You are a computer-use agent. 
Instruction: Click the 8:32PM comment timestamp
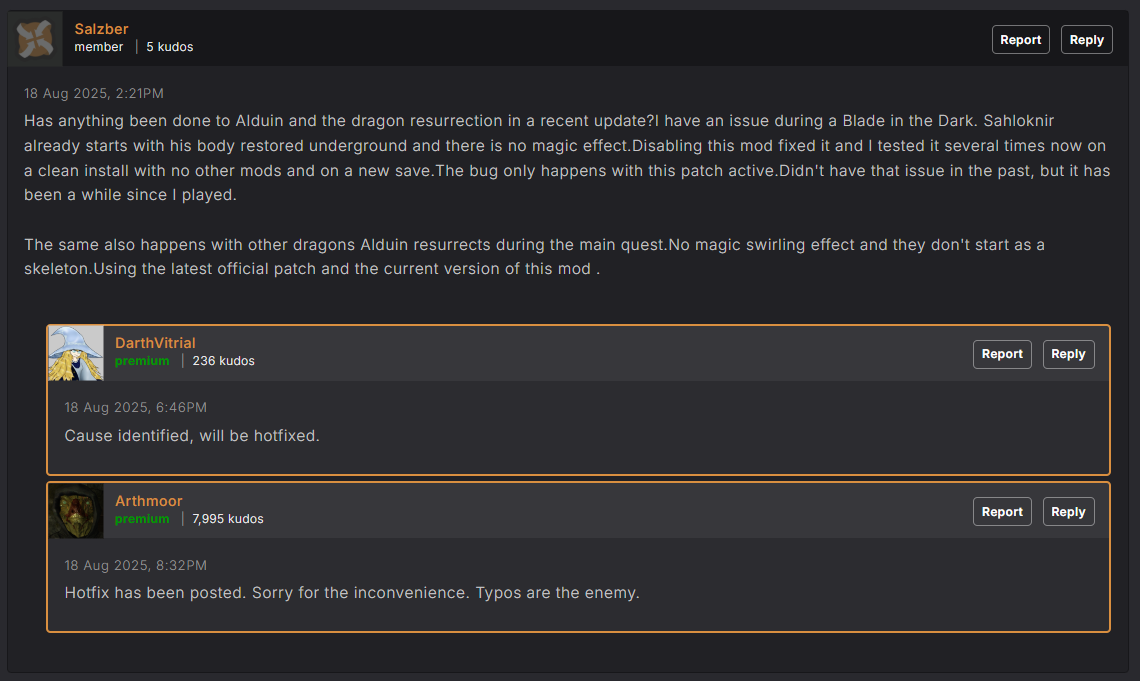pos(136,566)
